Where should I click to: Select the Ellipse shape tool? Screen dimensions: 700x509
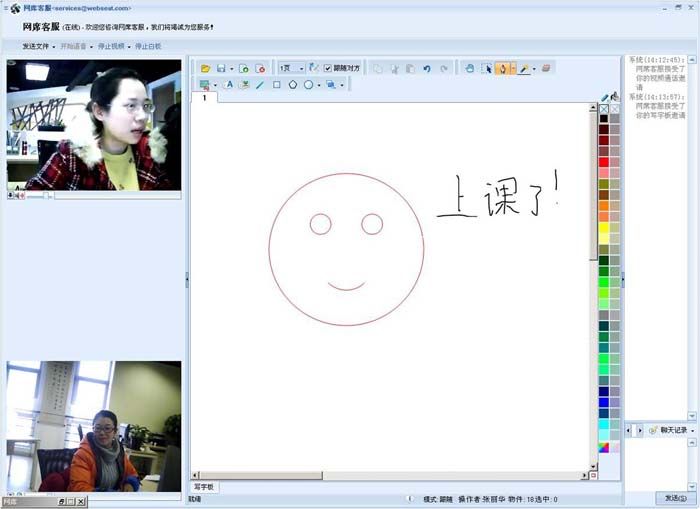pos(308,84)
